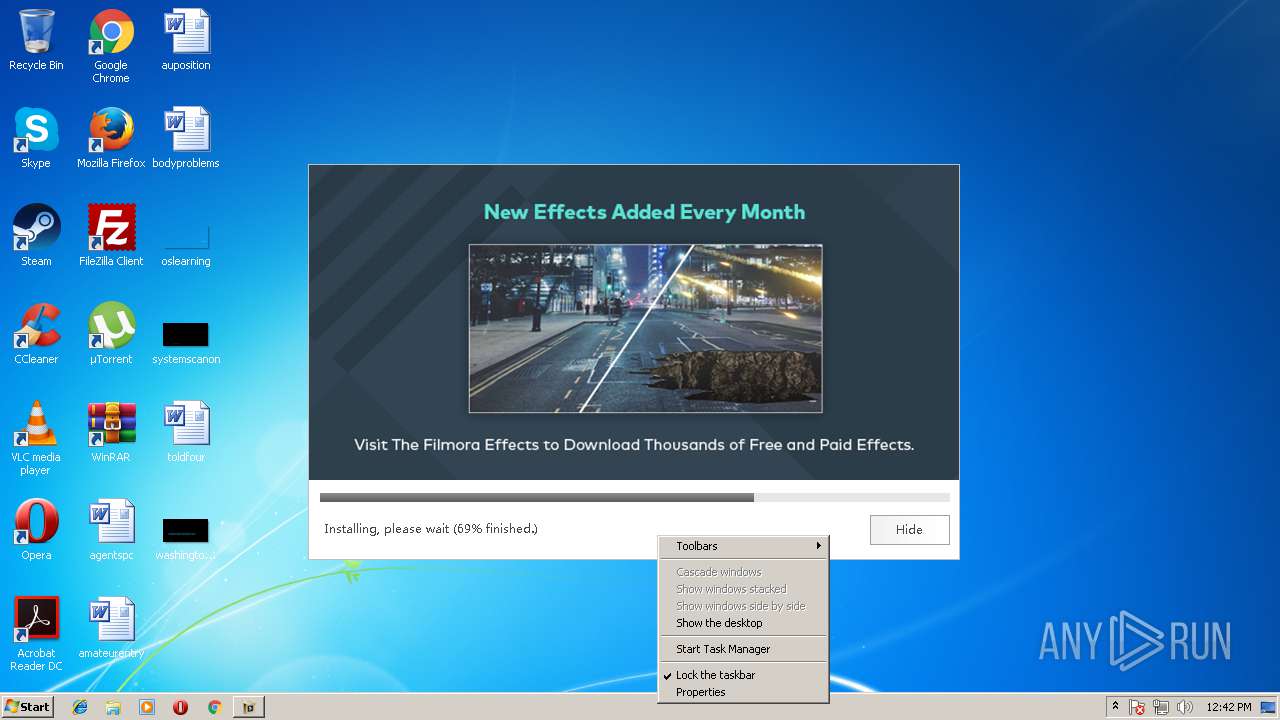Launch Skype from the desktop

click(x=36, y=139)
